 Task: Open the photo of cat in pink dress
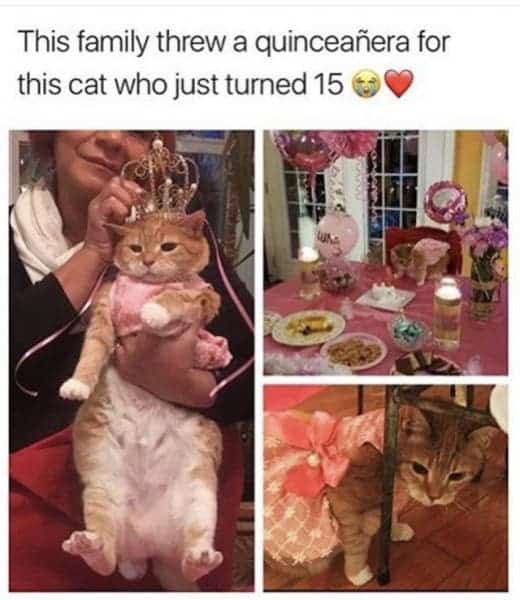(x=386, y=488)
